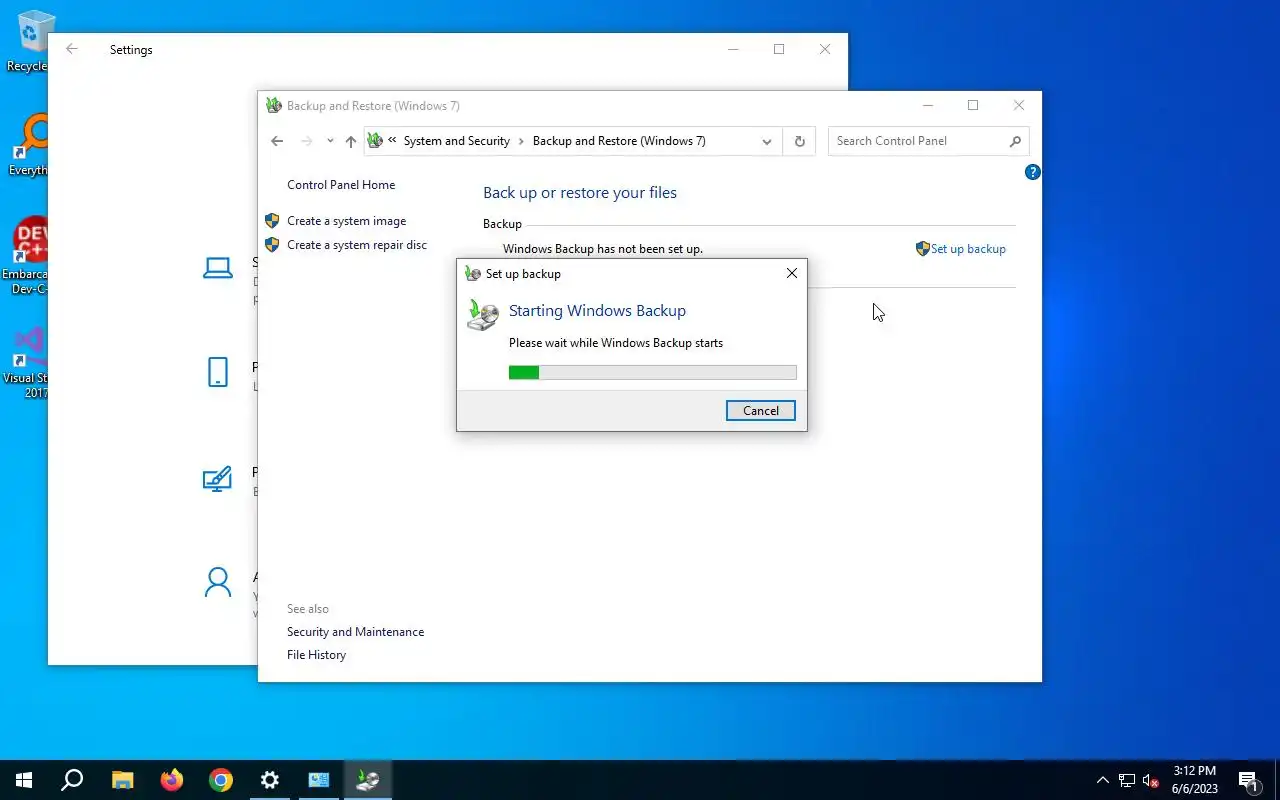
Task: Switch to the Control Panel taskbar item
Action: pos(319,780)
